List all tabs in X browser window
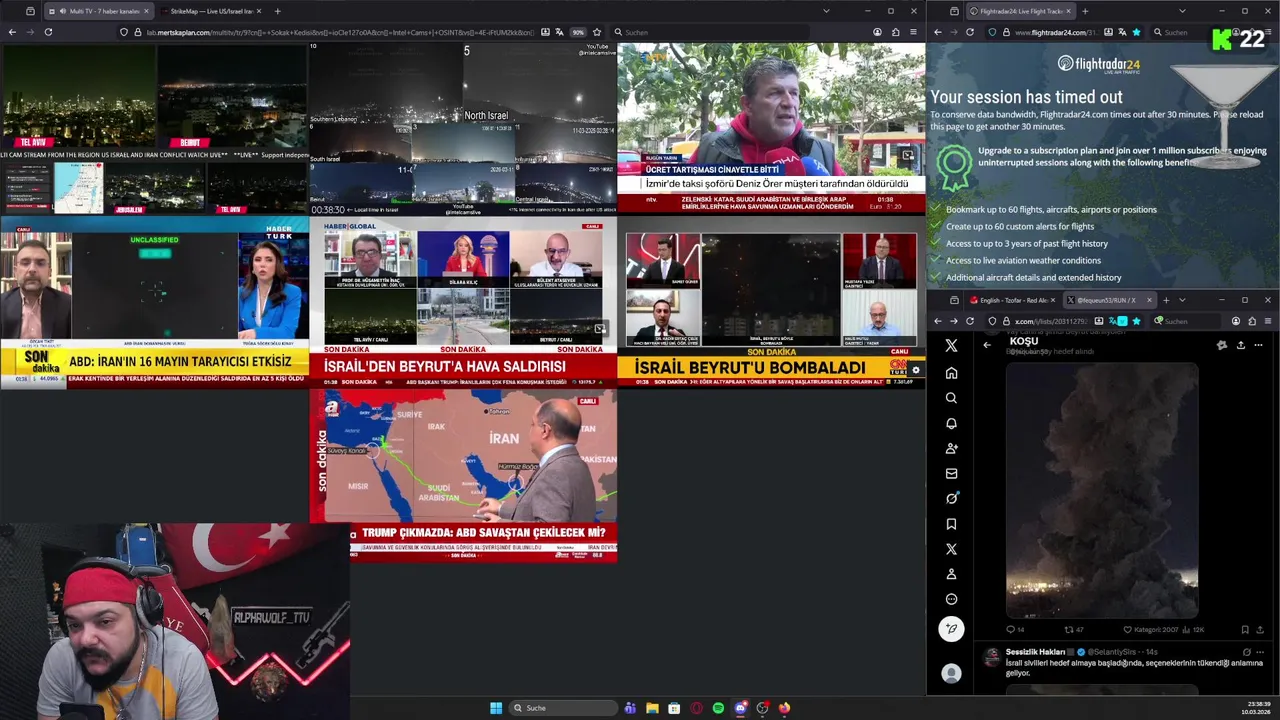This screenshot has height=720, width=1280. point(1182,300)
